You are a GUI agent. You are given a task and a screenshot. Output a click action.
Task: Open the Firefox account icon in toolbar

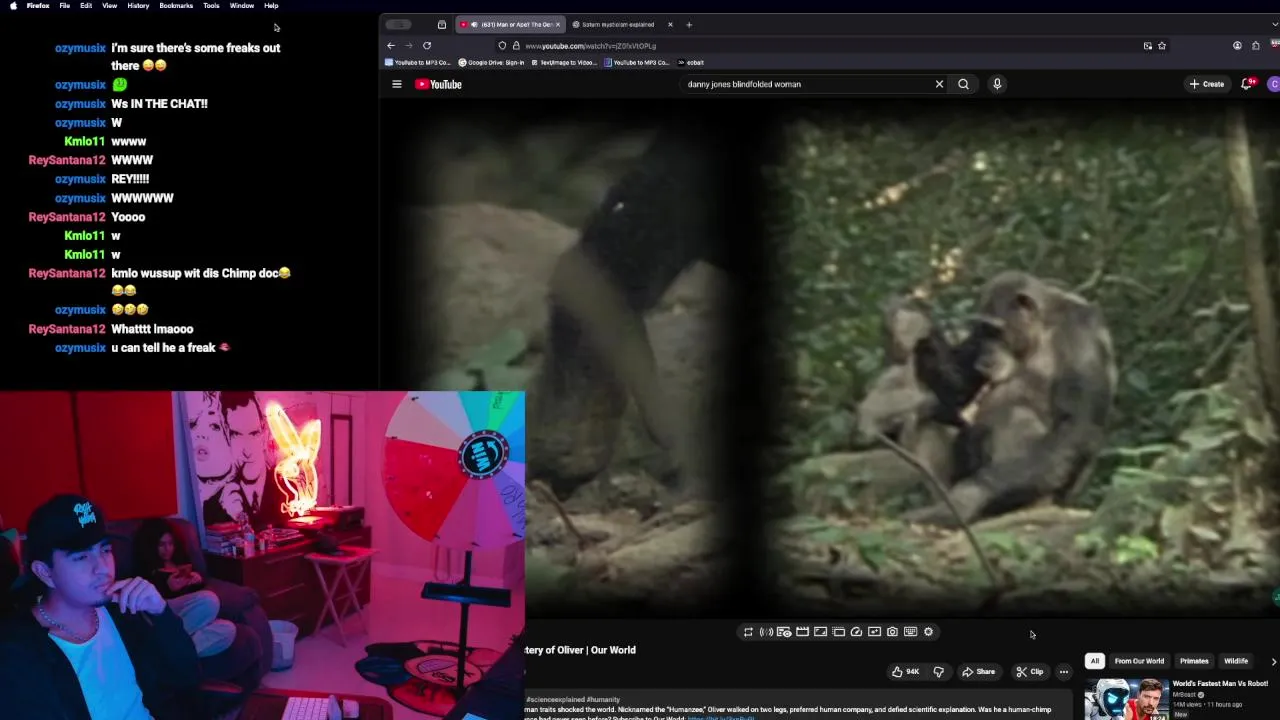coord(1237,45)
